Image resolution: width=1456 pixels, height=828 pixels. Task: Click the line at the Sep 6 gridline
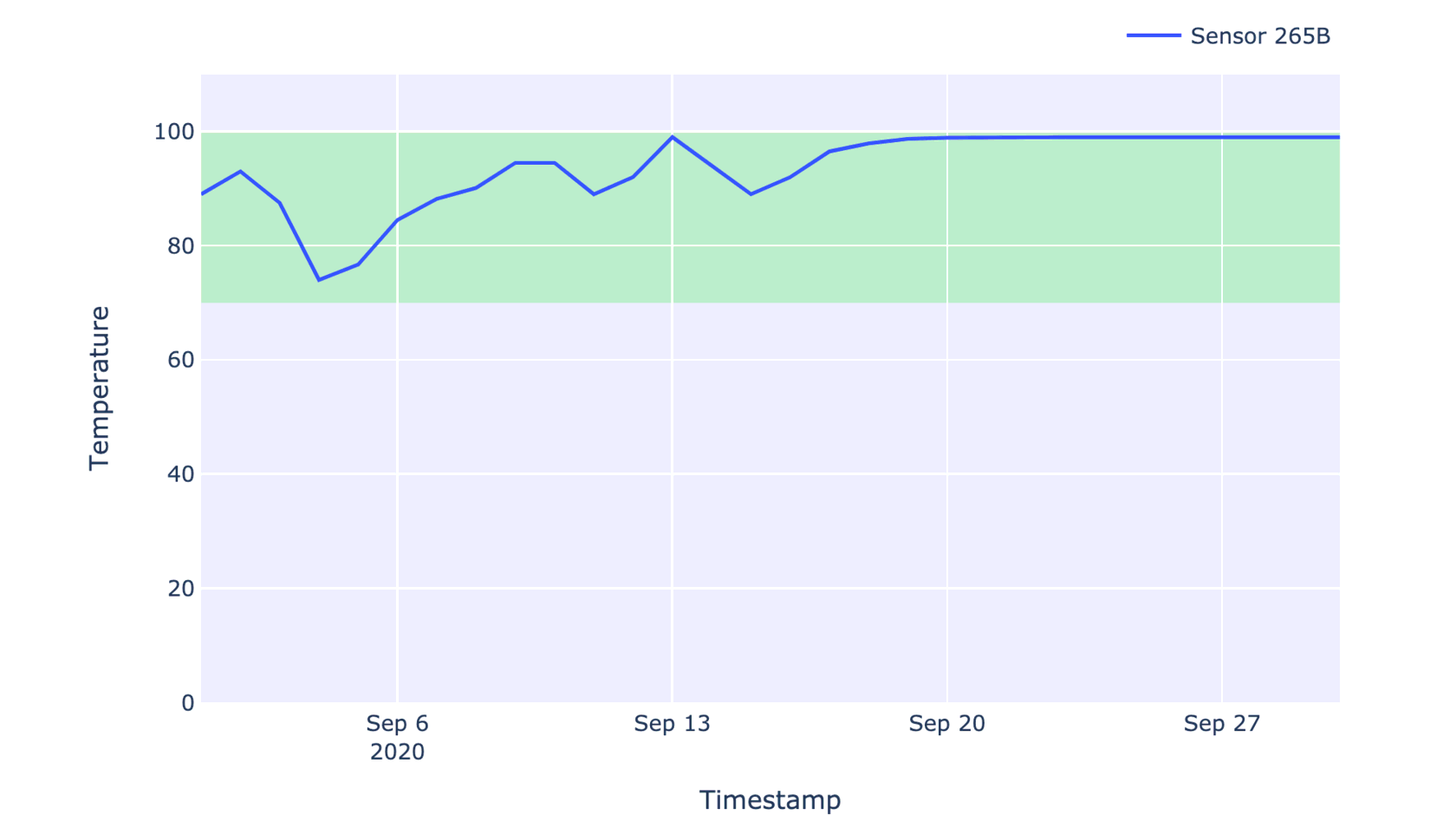click(397, 220)
